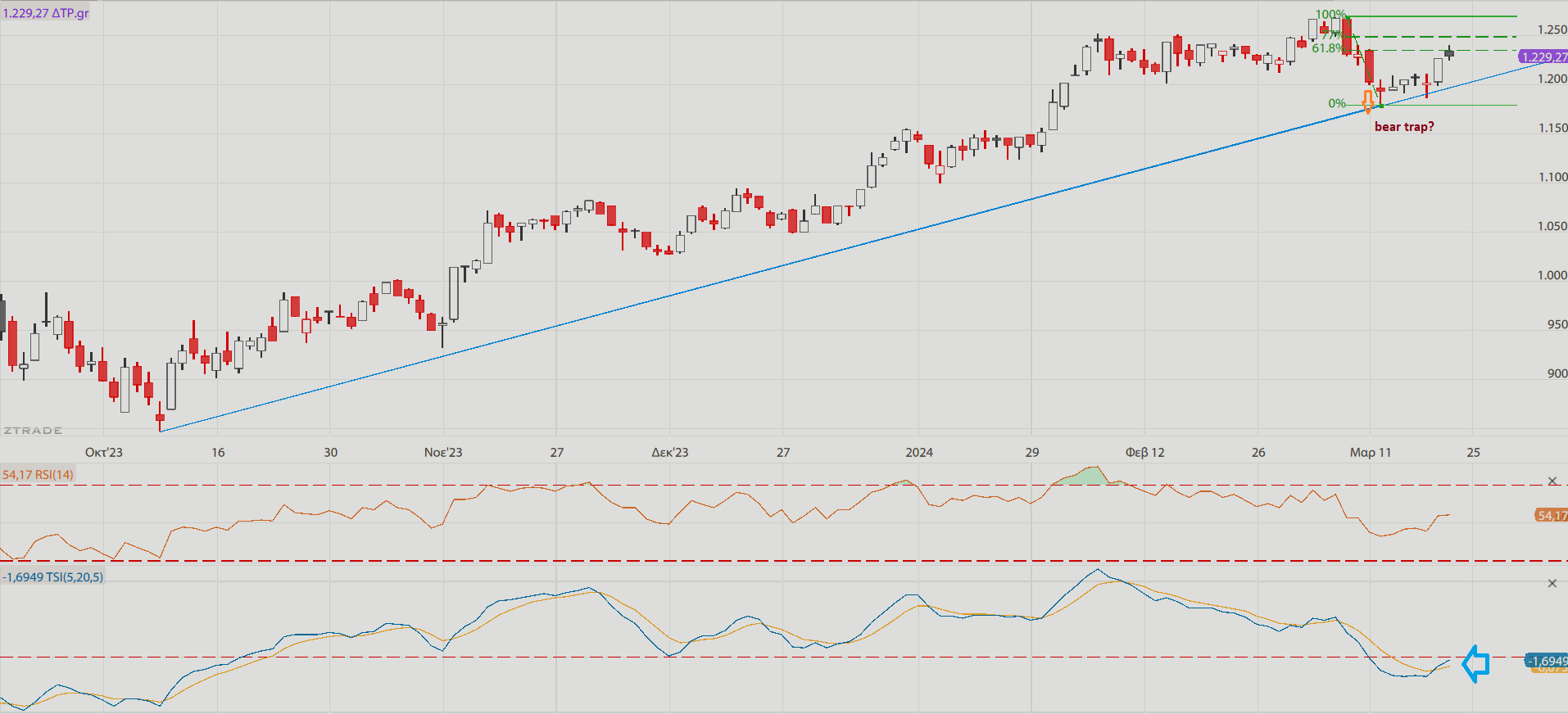Image resolution: width=1568 pixels, height=714 pixels.
Task: Click the orange 54,17 RSI value tag
Action: pos(1551,516)
